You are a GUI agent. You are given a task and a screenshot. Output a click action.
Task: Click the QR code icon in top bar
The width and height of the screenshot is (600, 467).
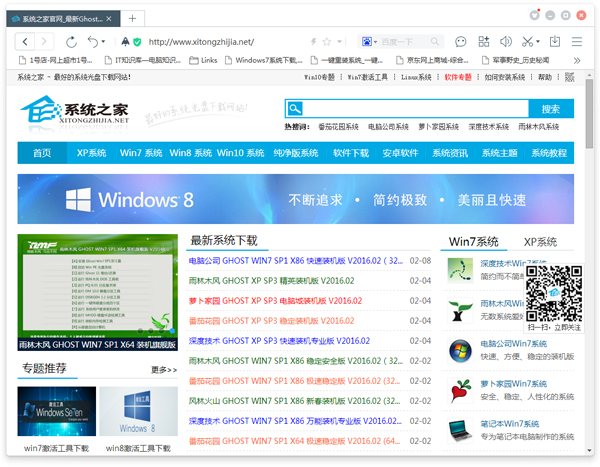pos(569,77)
